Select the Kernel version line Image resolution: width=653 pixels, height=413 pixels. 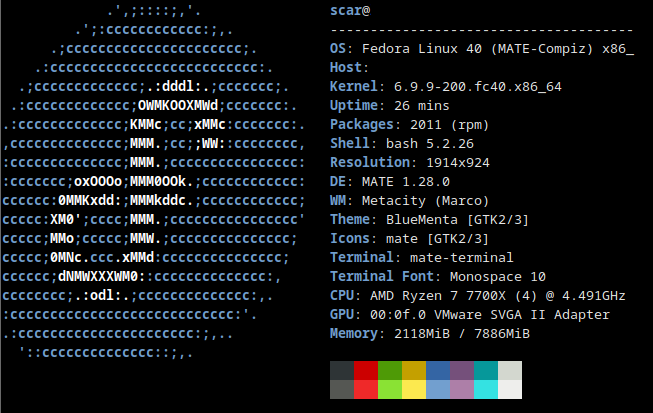point(445,86)
